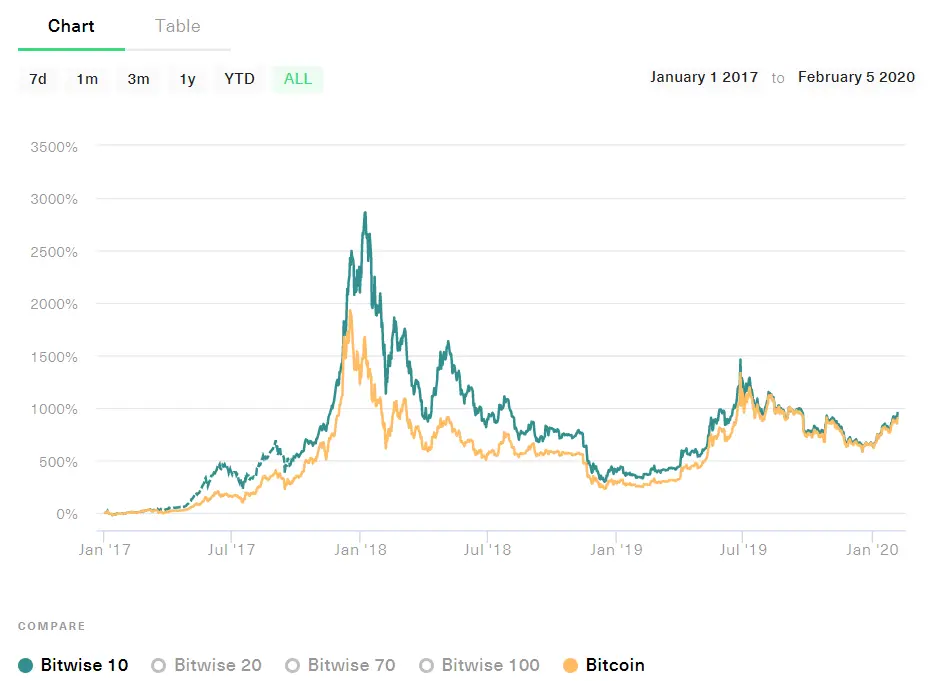Edit the end date February 5 2020
Image resolution: width=929 pixels, height=681 pixels.
point(856,77)
